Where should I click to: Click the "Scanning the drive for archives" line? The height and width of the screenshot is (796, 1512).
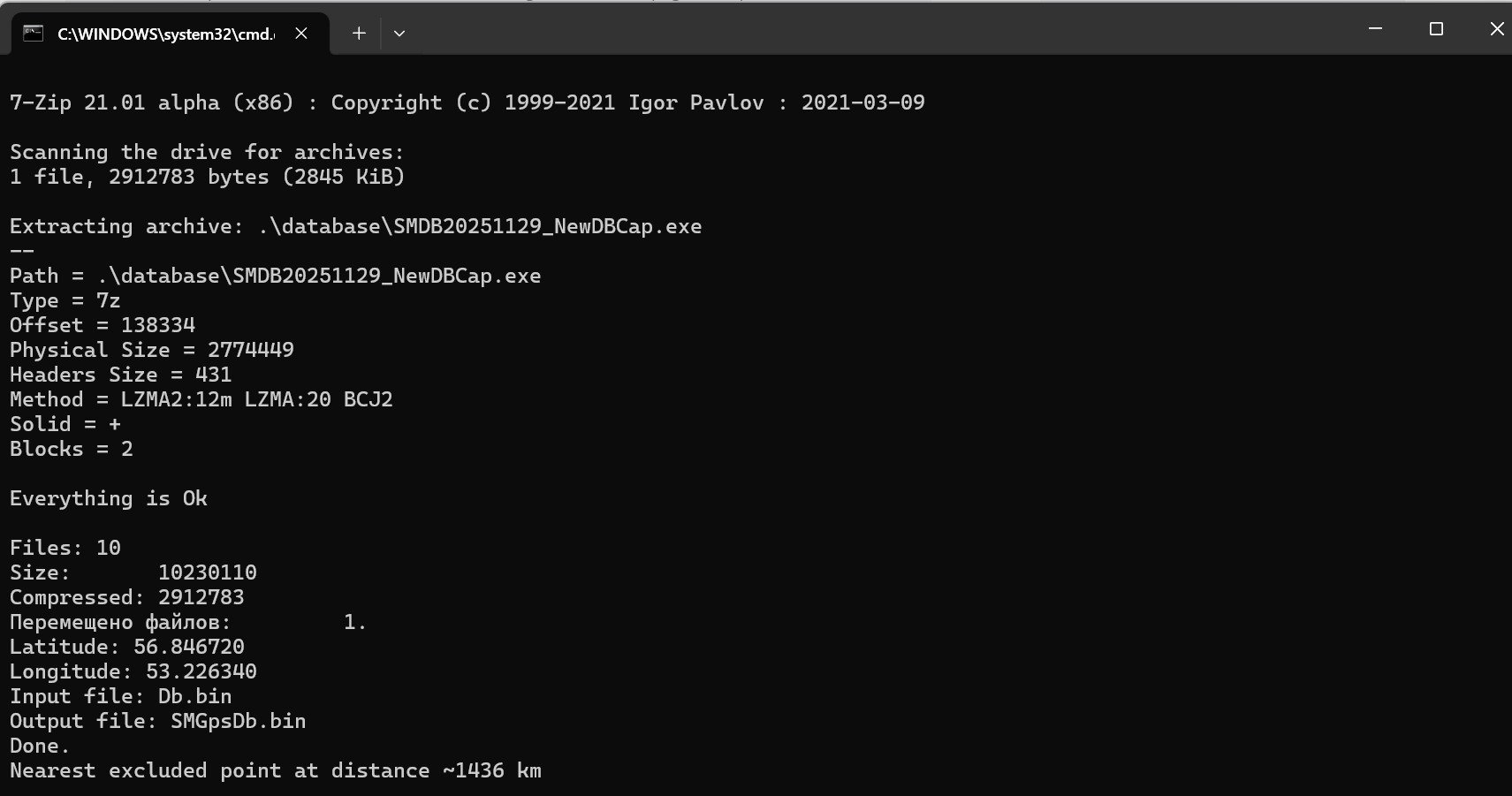pos(207,152)
